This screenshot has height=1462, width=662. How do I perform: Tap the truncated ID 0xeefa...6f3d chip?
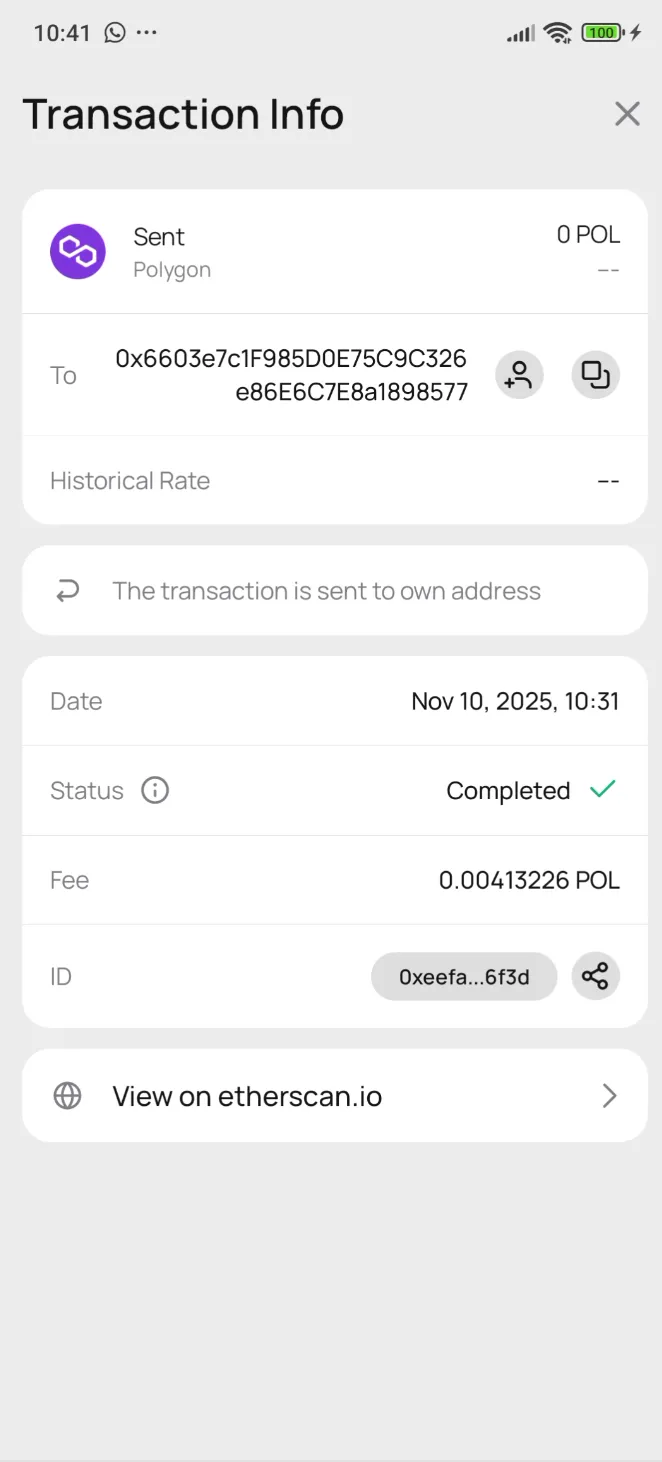coord(463,976)
